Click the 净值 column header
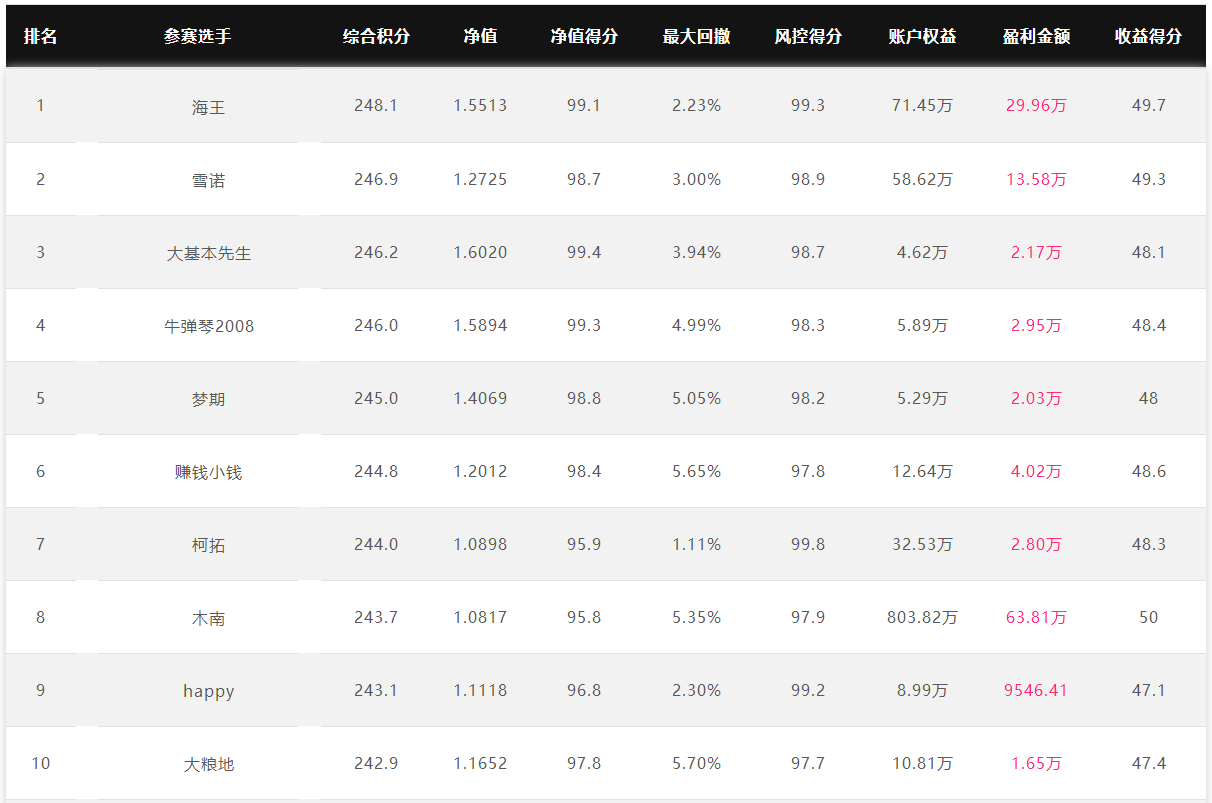The height and width of the screenshot is (803, 1212). tap(480, 36)
